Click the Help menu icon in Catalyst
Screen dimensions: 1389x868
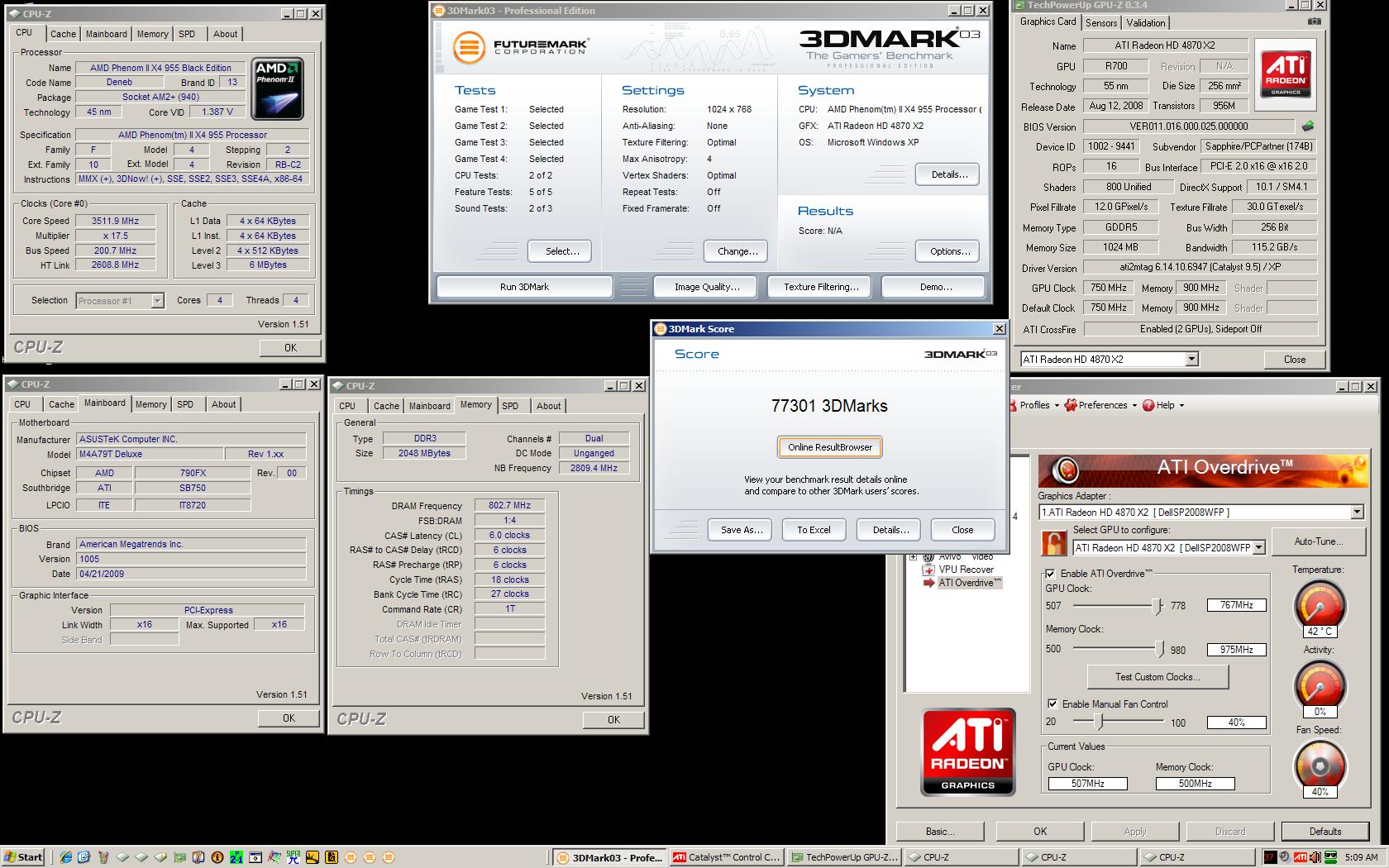pos(1149,405)
